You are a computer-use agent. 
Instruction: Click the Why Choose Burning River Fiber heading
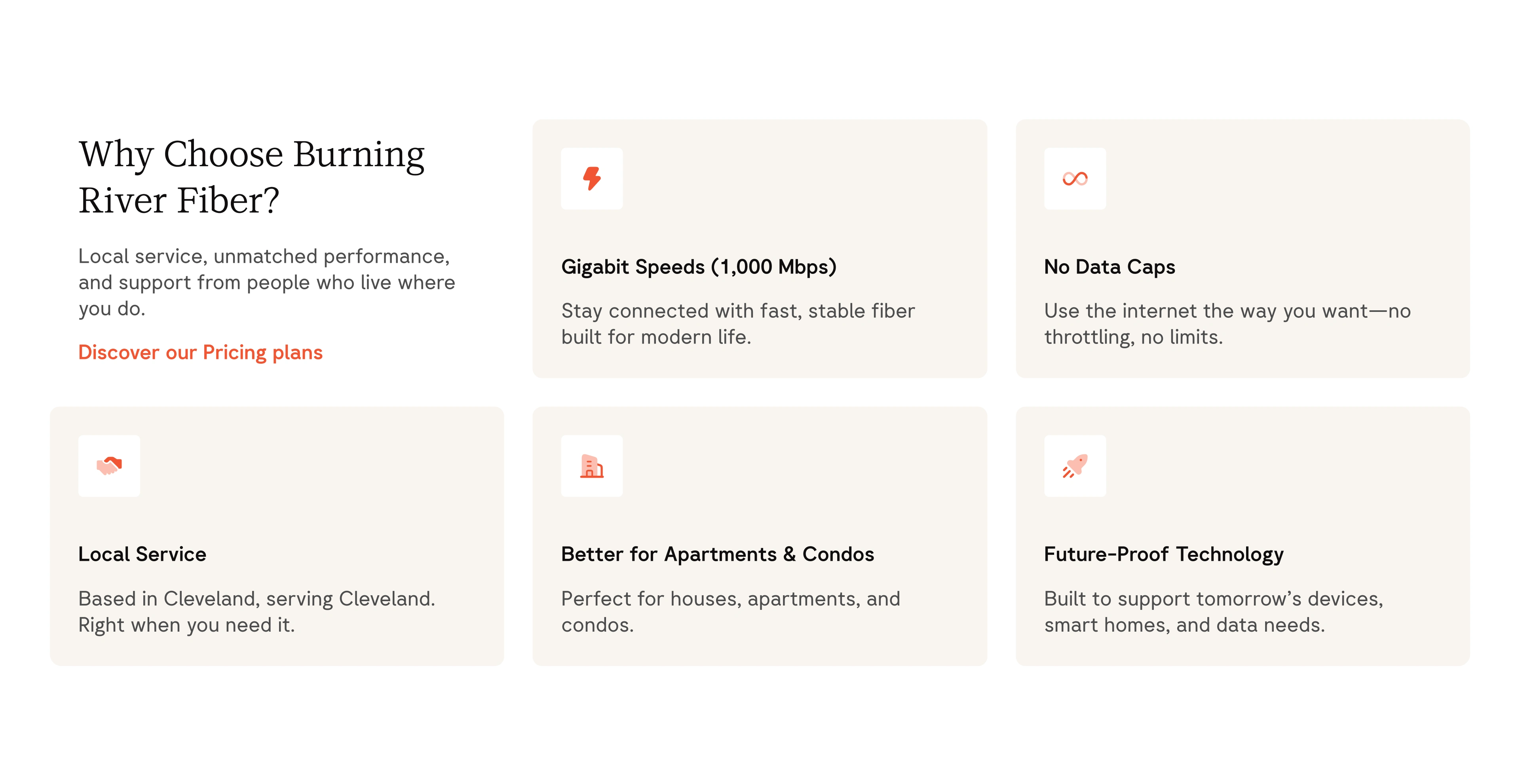tap(252, 177)
